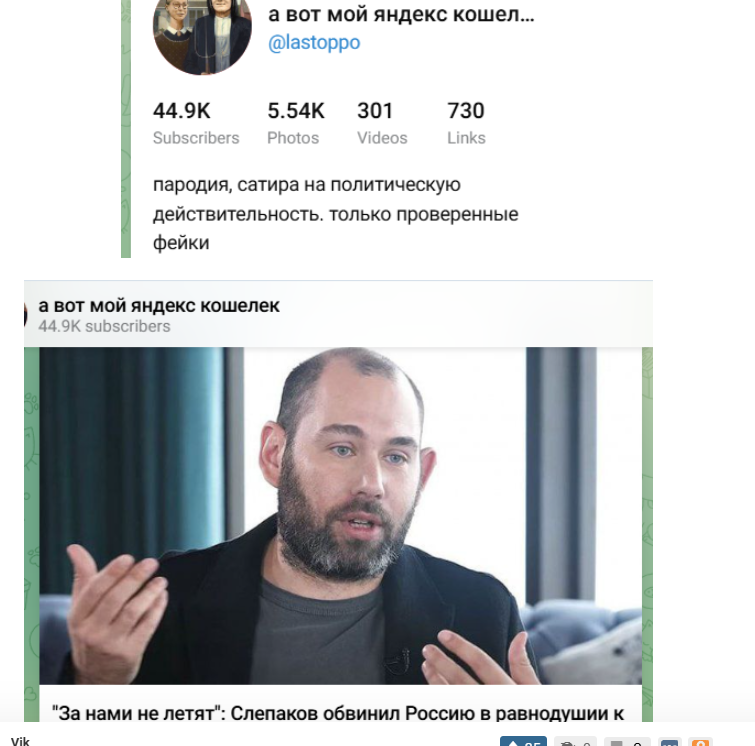Click the author name Vik
The height and width of the screenshot is (746, 755).
tap(20, 741)
